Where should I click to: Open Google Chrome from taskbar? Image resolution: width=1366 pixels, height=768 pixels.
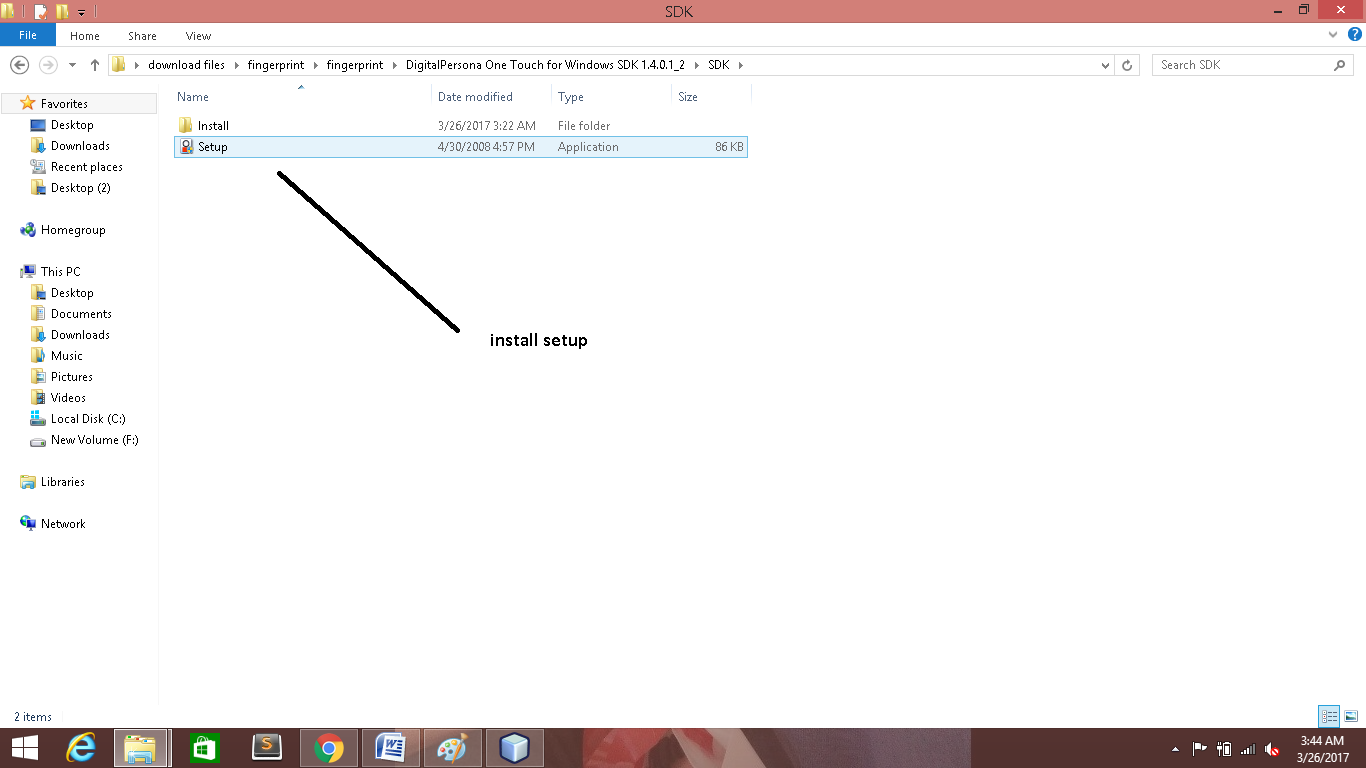pyautogui.click(x=328, y=748)
